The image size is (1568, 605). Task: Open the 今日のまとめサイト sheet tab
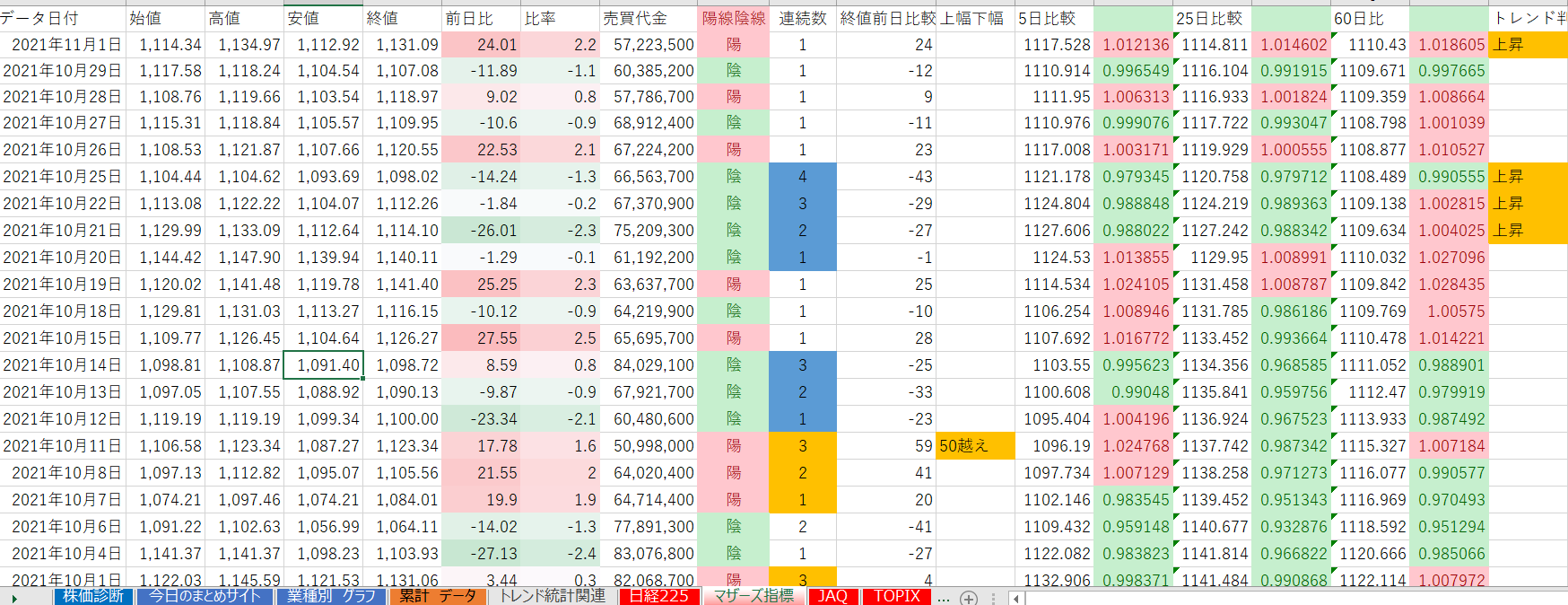205,596
